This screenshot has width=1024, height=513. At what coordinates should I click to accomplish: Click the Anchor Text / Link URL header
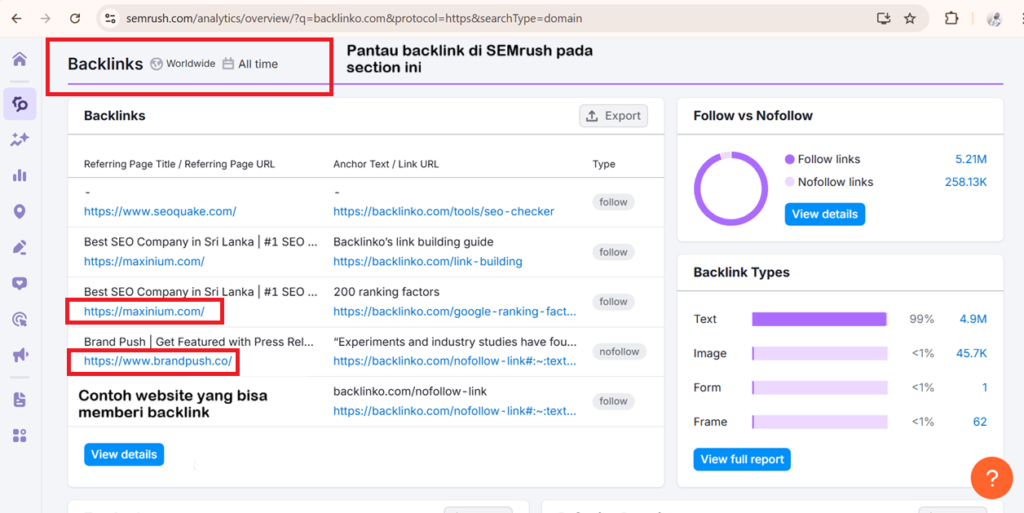point(386,164)
